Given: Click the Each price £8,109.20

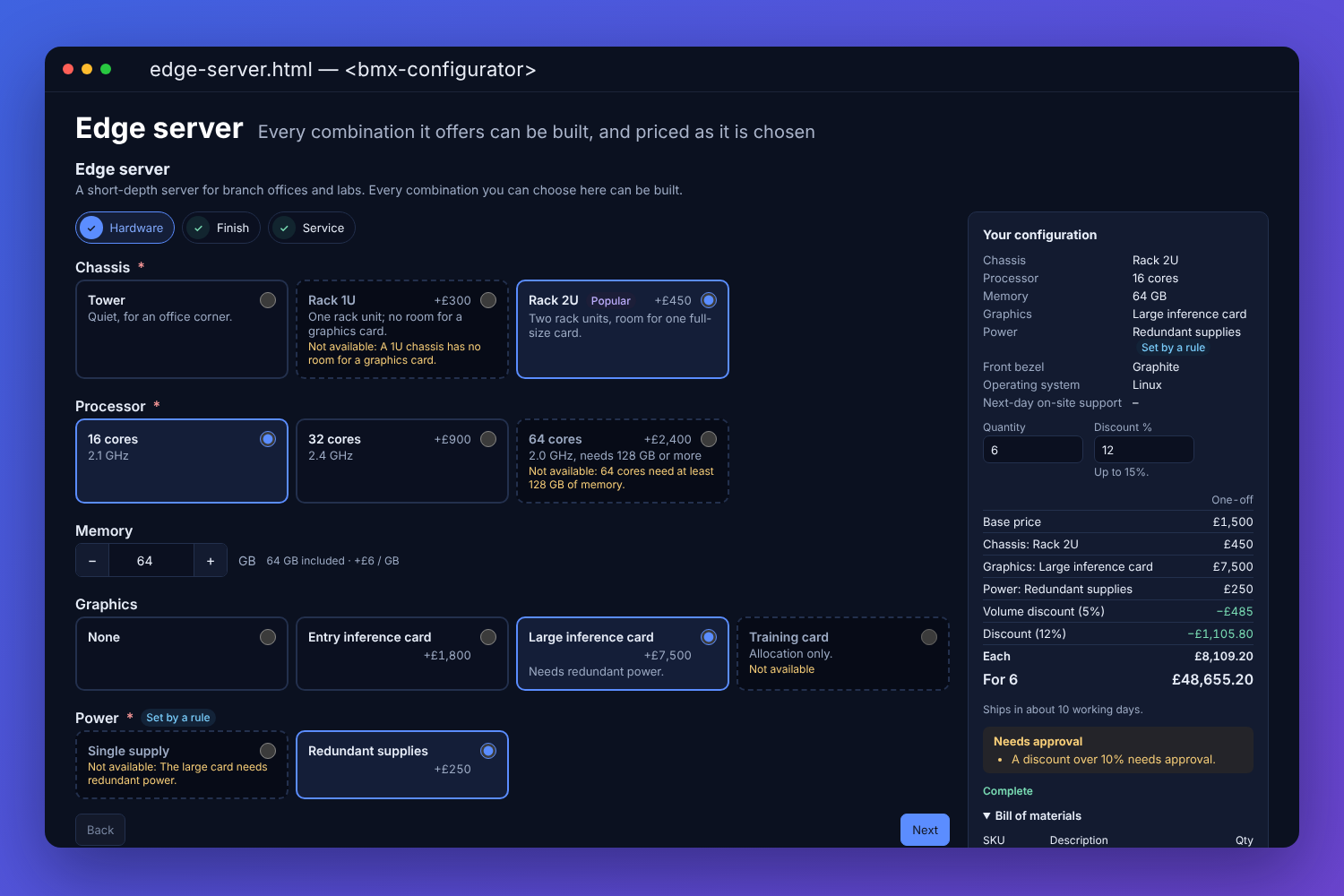Looking at the screenshot, I should 1224,656.
